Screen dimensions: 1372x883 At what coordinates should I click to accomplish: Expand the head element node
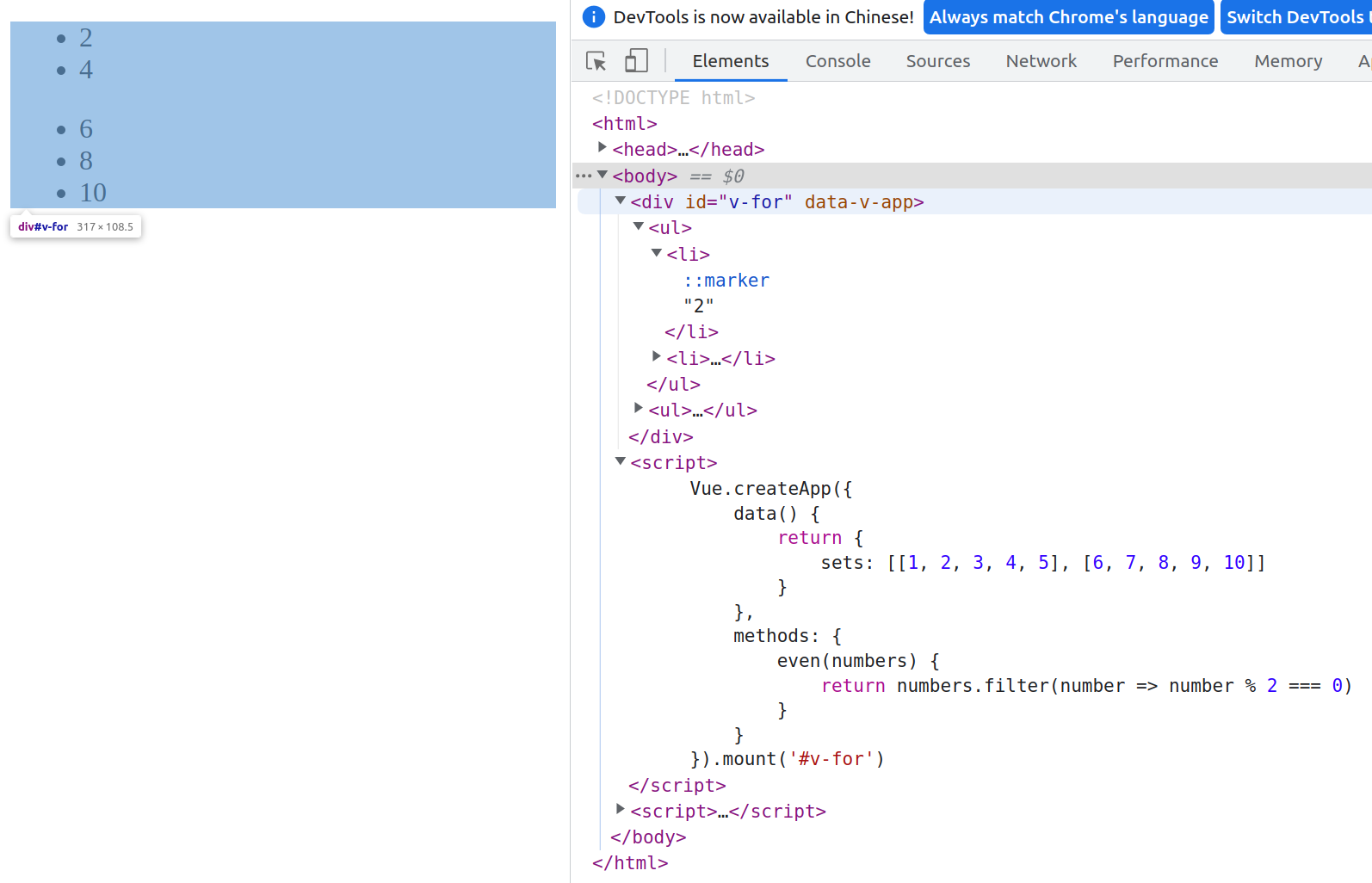click(x=603, y=148)
